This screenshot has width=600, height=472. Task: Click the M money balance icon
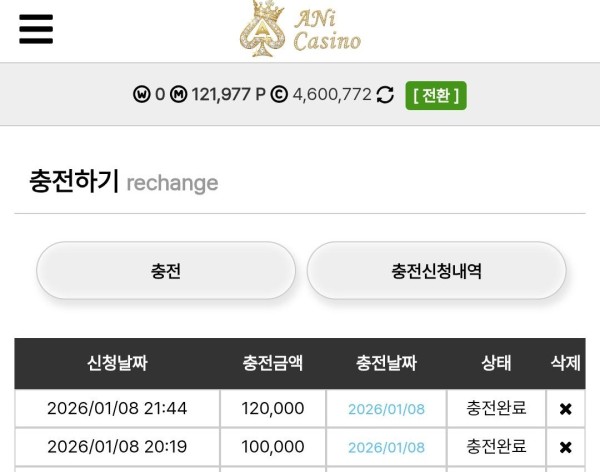tap(179, 95)
